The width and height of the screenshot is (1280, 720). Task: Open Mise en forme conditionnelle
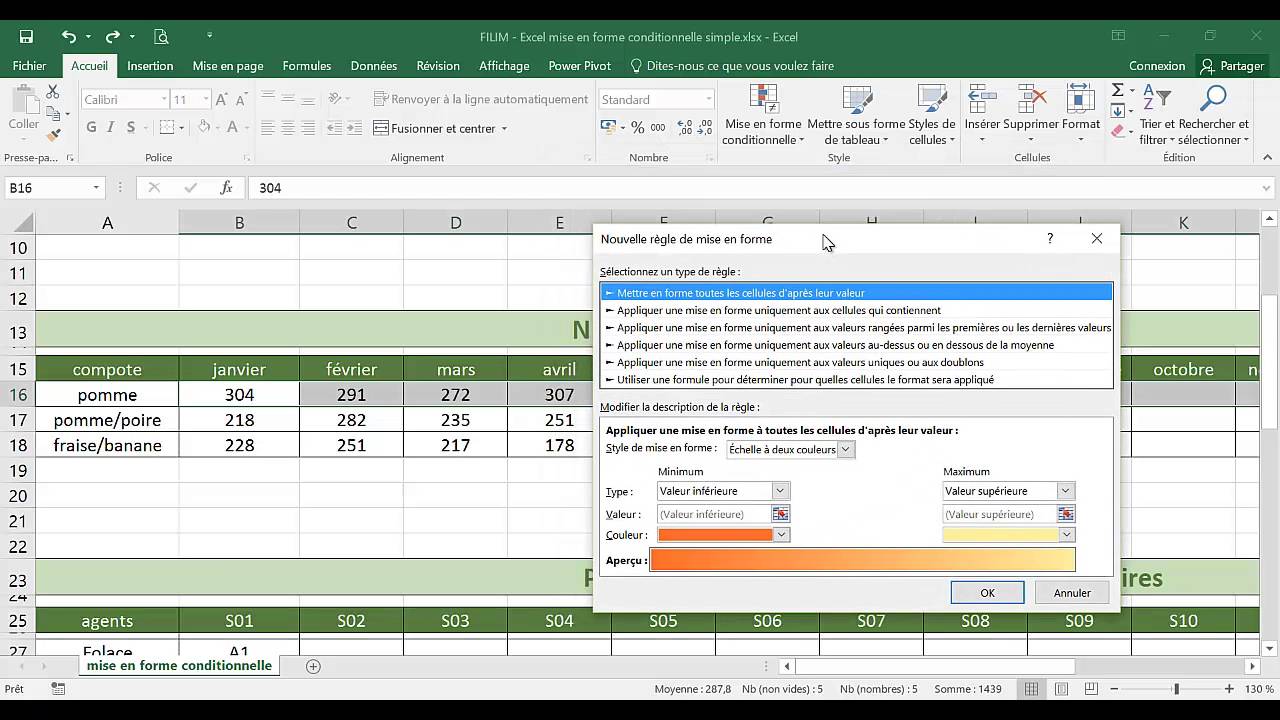pyautogui.click(x=763, y=115)
